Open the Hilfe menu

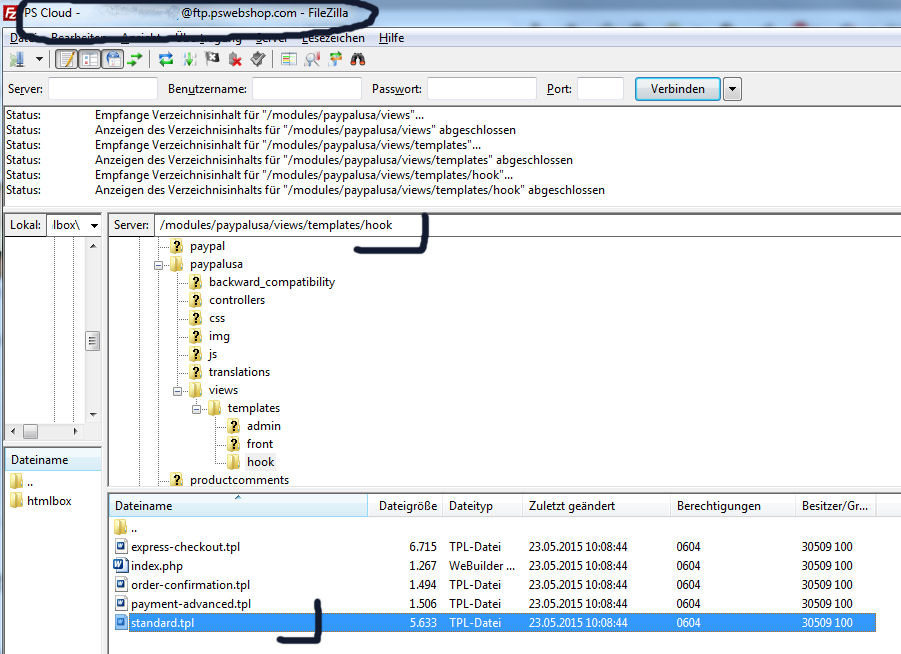[391, 38]
